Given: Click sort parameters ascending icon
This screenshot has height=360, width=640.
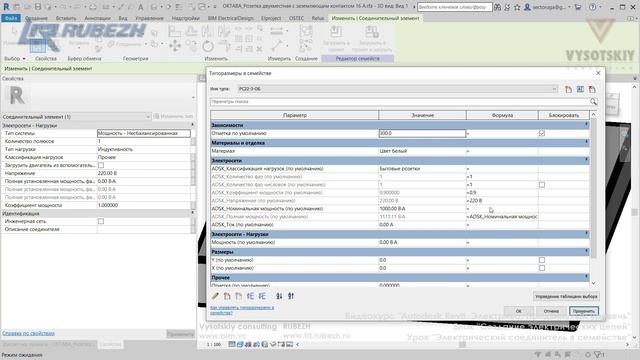Looking at the screenshot, I should (279, 296).
